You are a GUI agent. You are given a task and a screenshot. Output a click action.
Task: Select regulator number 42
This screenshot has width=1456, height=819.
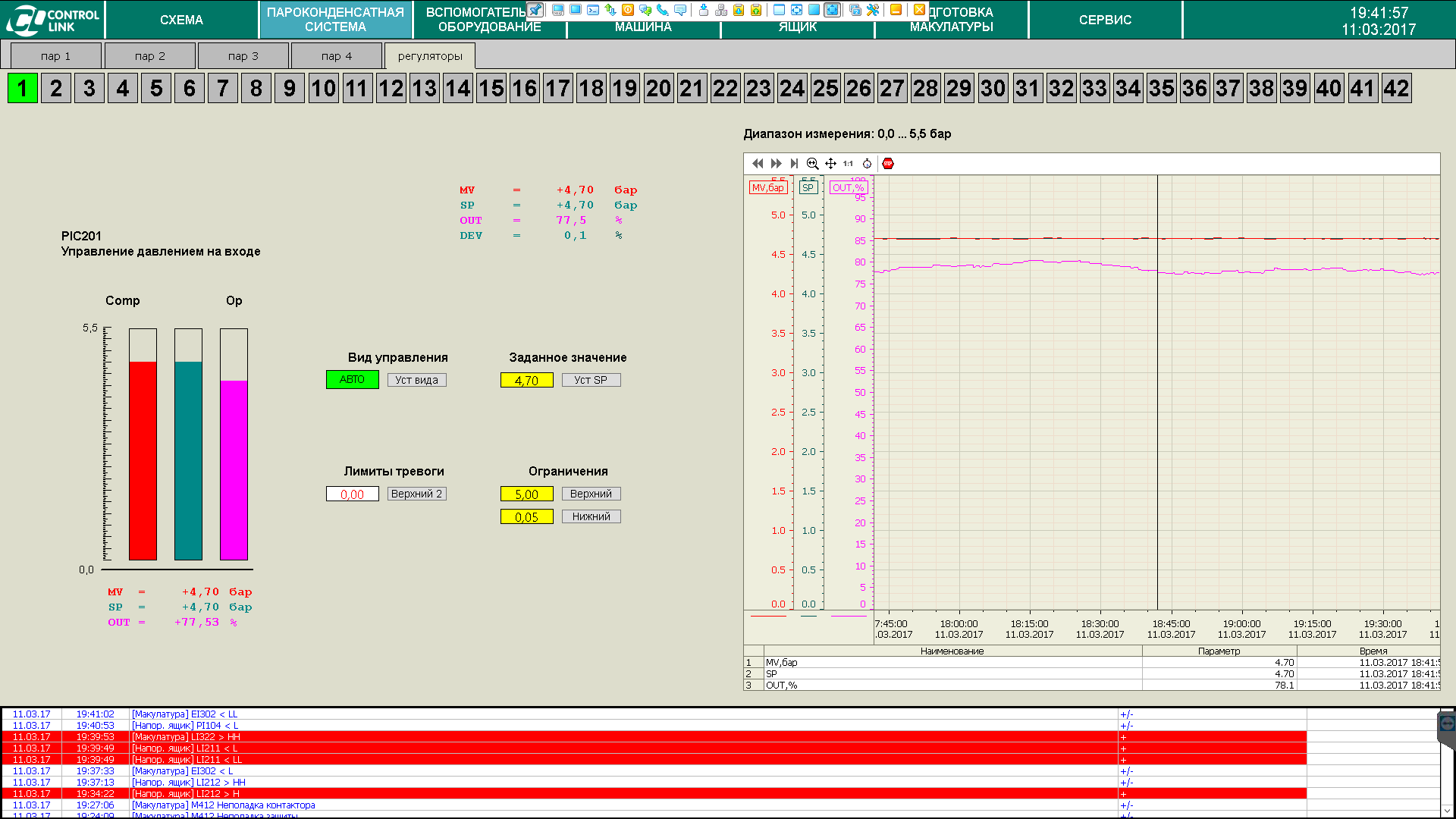(1396, 88)
